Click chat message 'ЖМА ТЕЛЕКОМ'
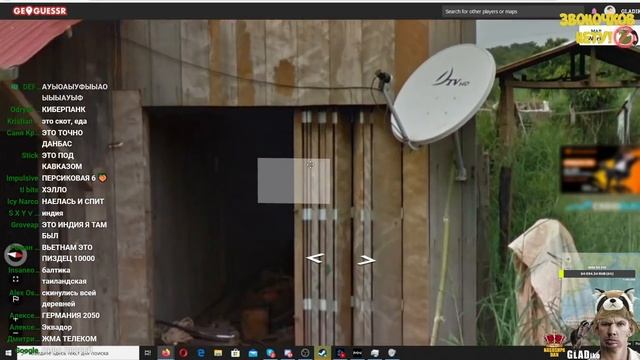The height and width of the screenshot is (360, 640). point(69,339)
